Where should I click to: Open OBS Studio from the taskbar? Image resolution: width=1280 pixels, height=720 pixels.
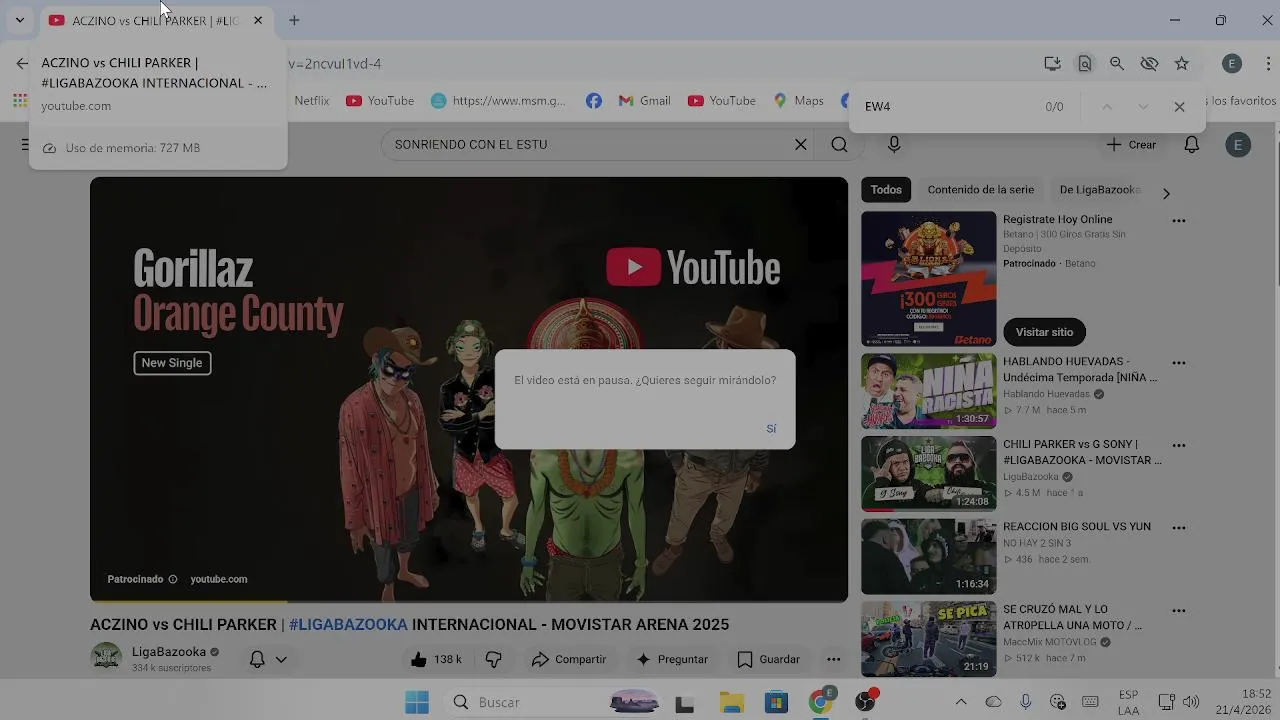point(865,702)
